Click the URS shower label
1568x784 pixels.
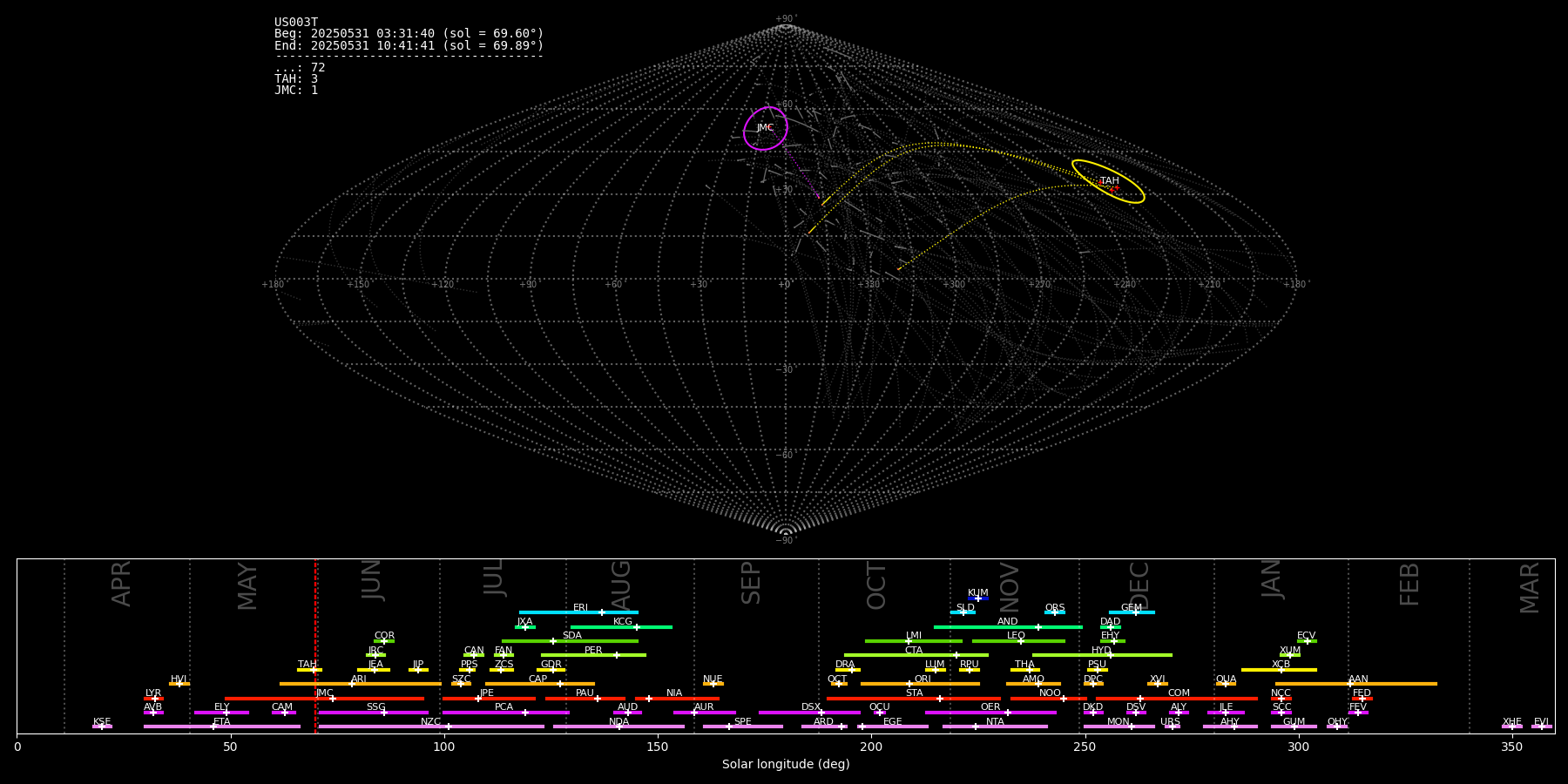[x=1171, y=722]
